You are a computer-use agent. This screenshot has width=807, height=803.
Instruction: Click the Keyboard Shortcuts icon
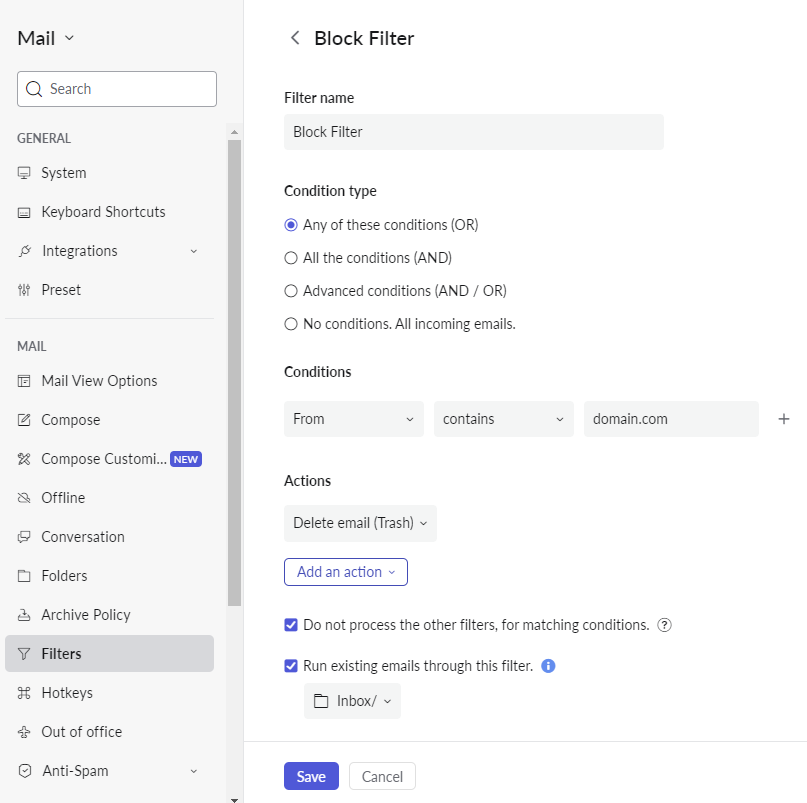coord(23,211)
